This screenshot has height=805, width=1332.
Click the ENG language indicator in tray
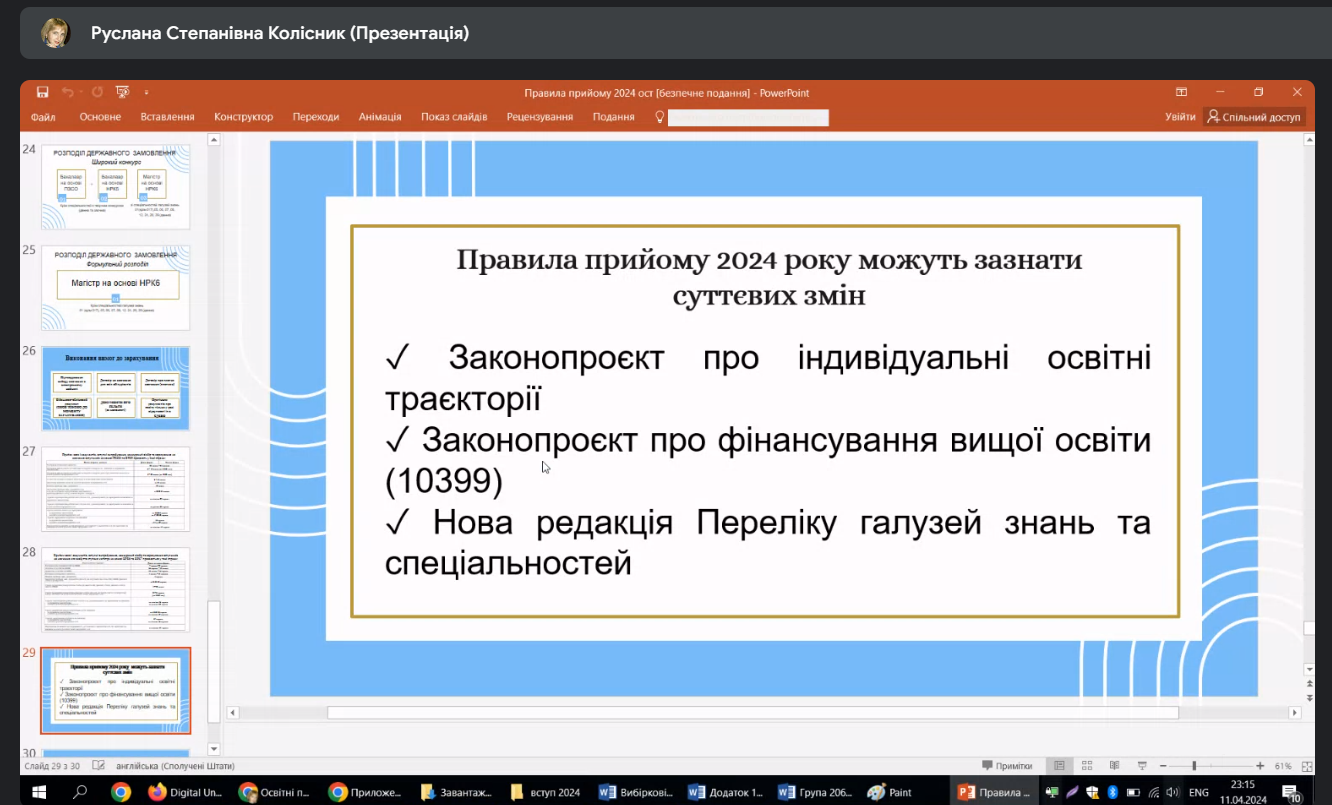pyautogui.click(x=1198, y=792)
